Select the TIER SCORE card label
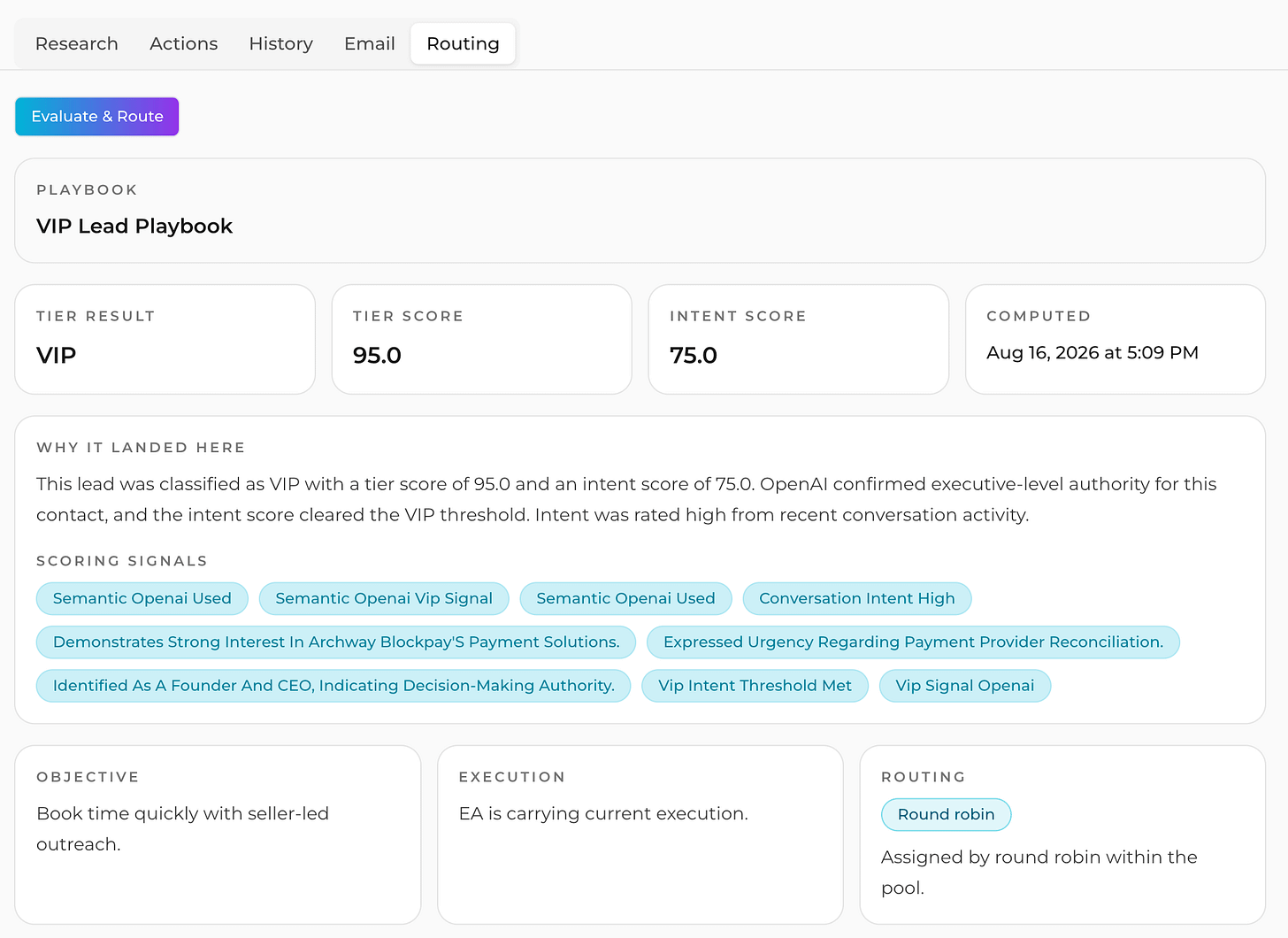 point(408,316)
